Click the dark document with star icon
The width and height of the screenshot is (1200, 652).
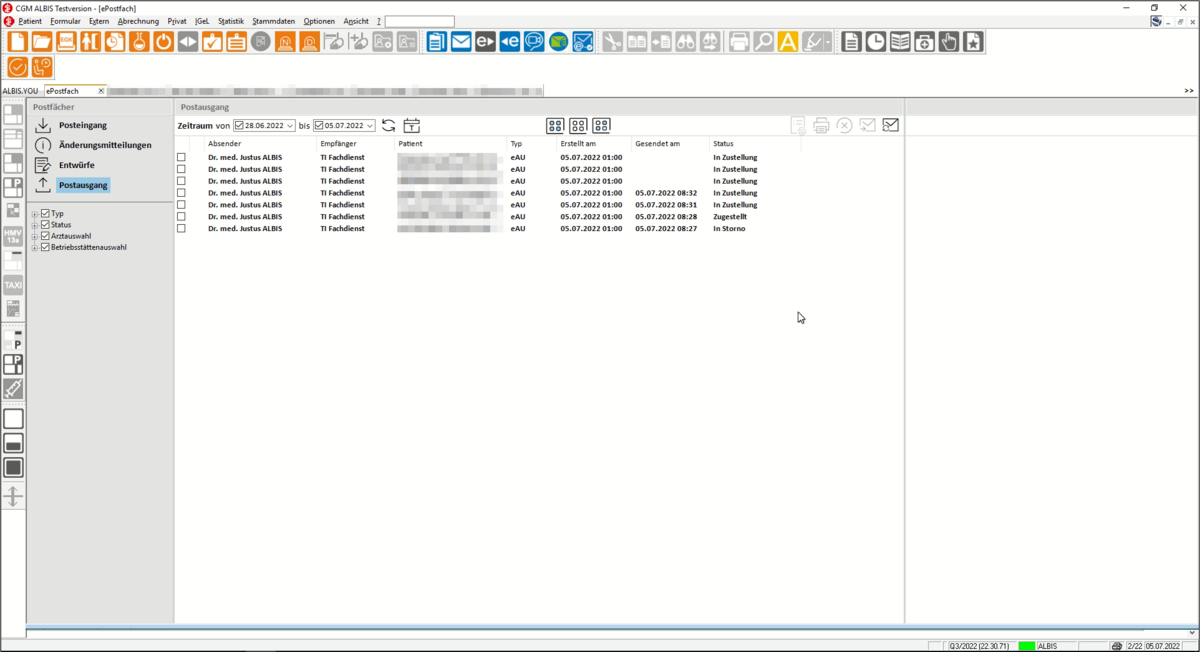coord(974,42)
